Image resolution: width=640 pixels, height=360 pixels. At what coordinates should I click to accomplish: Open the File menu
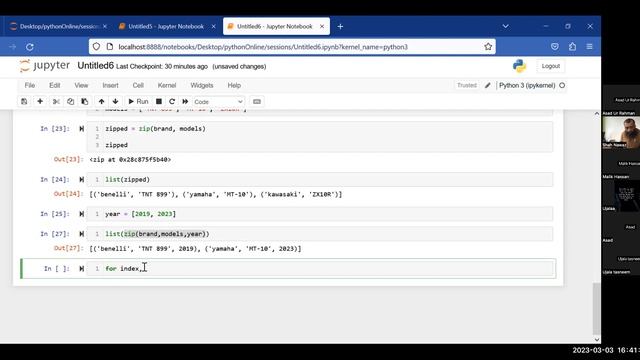[30, 85]
